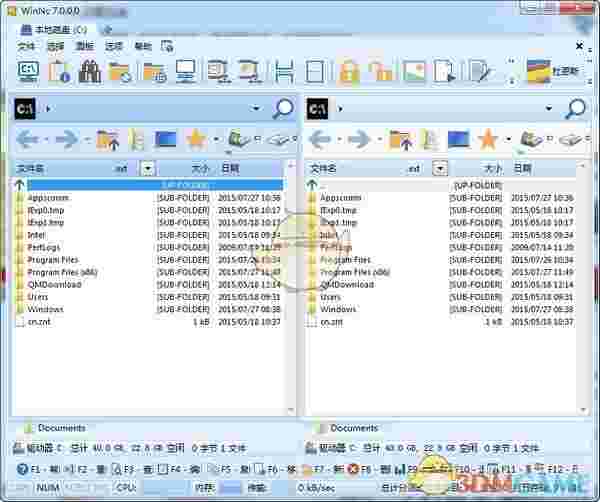Image resolution: width=600 pixels, height=502 pixels.
Task: Click the F6 function key button
Action: tap(275, 469)
